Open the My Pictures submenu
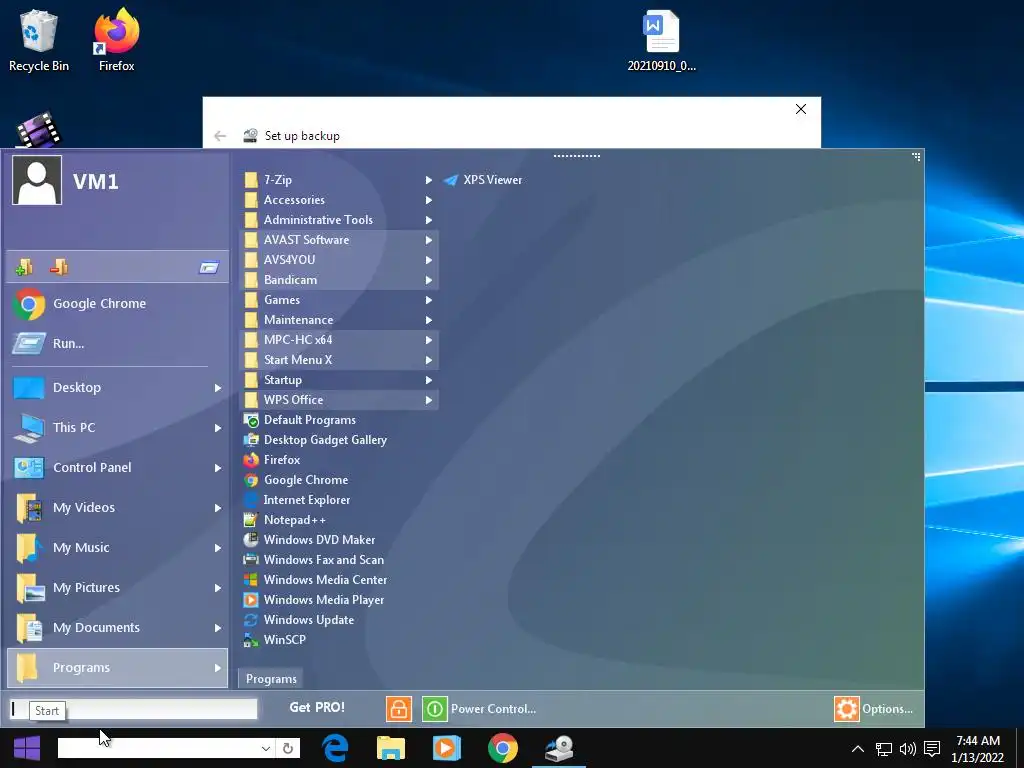Viewport: 1024px width, 768px height. [x=118, y=588]
